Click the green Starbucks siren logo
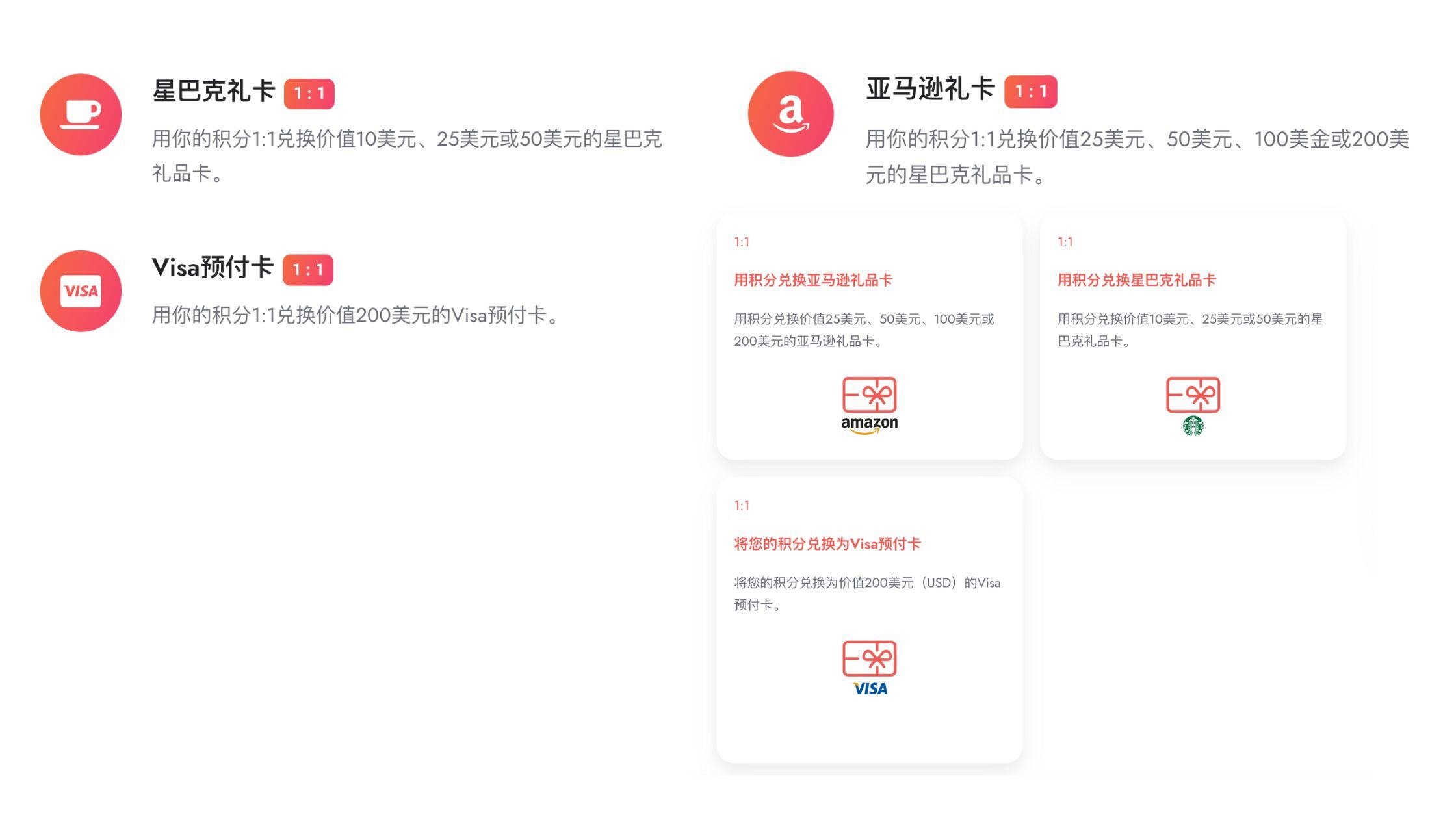The image size is (1456, 819). [1193, 426]
